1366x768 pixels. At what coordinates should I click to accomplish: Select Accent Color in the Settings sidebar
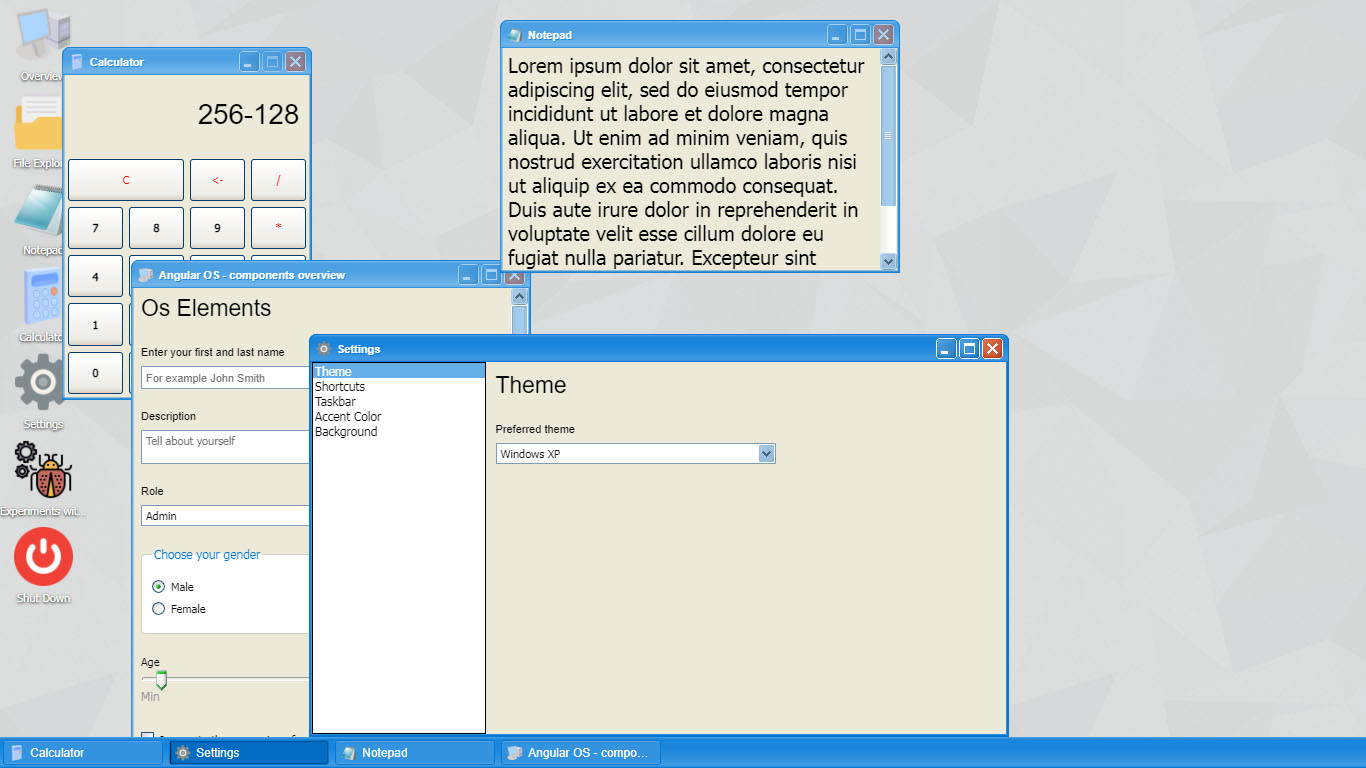347,416
